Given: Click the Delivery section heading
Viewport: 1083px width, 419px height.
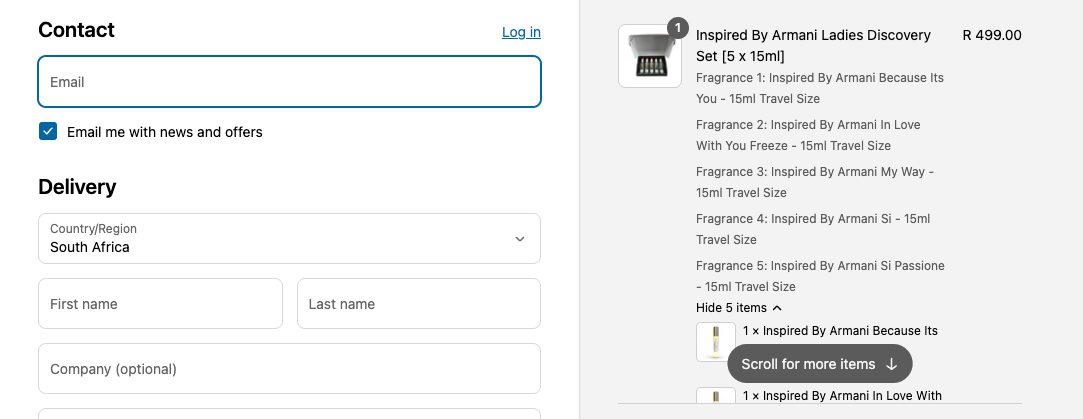Looking at the screenshot, I should (x=77, y=187).
